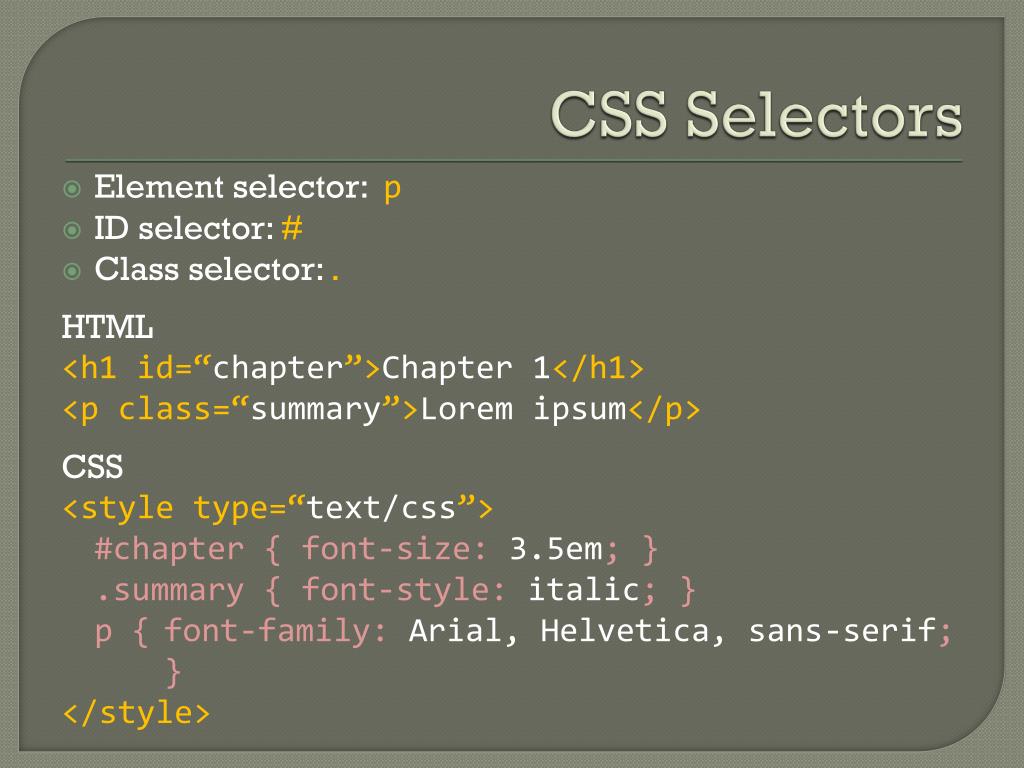The width and height of the screenshot is (1024, 768).
Task: Click the .summary selector in the CSS
Action: 169,591
